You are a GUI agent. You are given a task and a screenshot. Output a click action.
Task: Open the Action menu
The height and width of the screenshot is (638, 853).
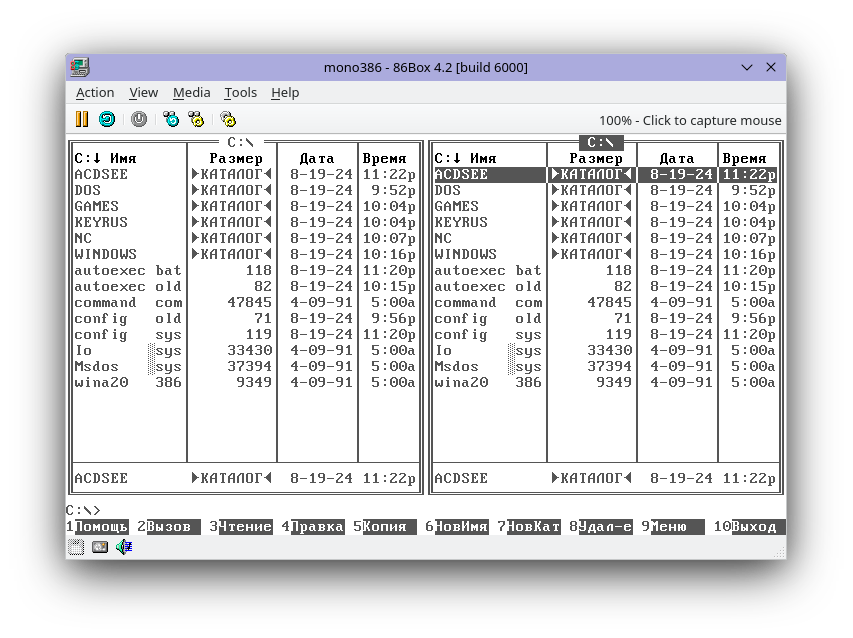coord(95,93)
